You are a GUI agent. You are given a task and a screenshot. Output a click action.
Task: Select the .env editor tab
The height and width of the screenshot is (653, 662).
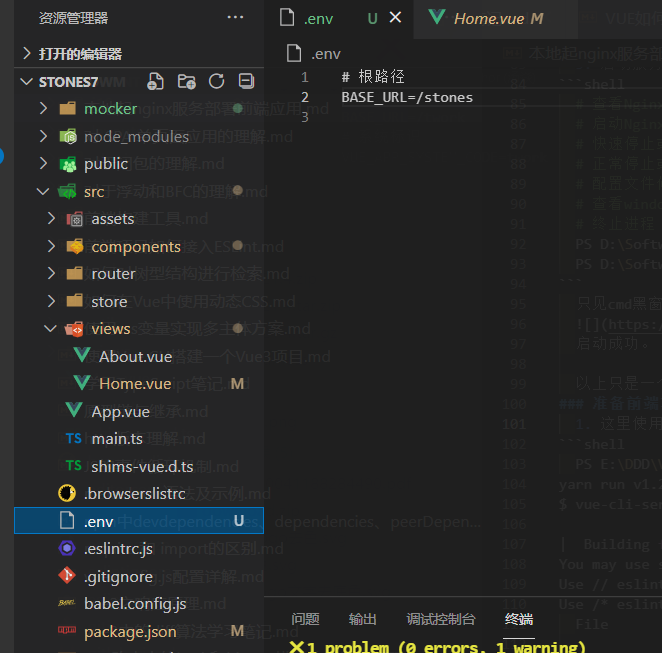tap(339, 19)
